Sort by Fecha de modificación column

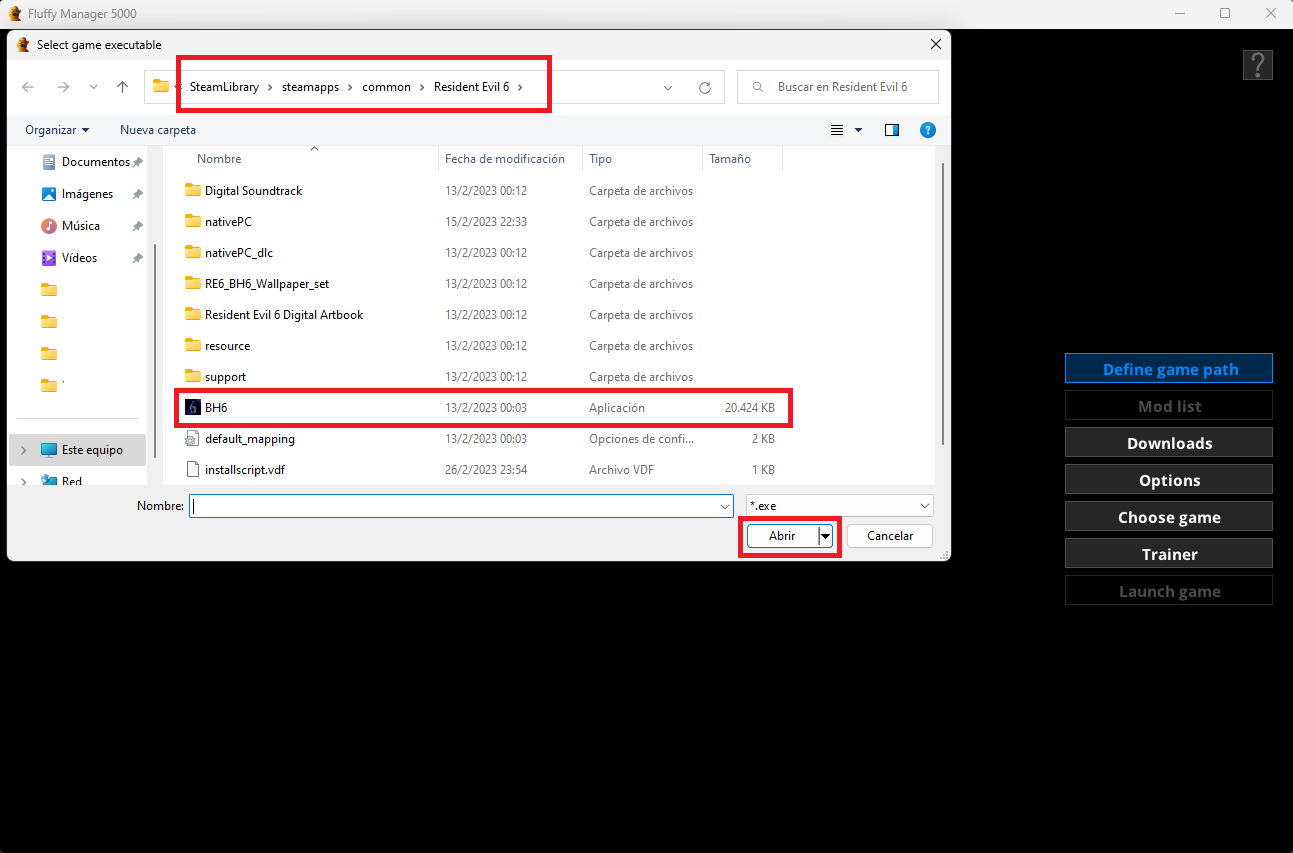(505, 159)
